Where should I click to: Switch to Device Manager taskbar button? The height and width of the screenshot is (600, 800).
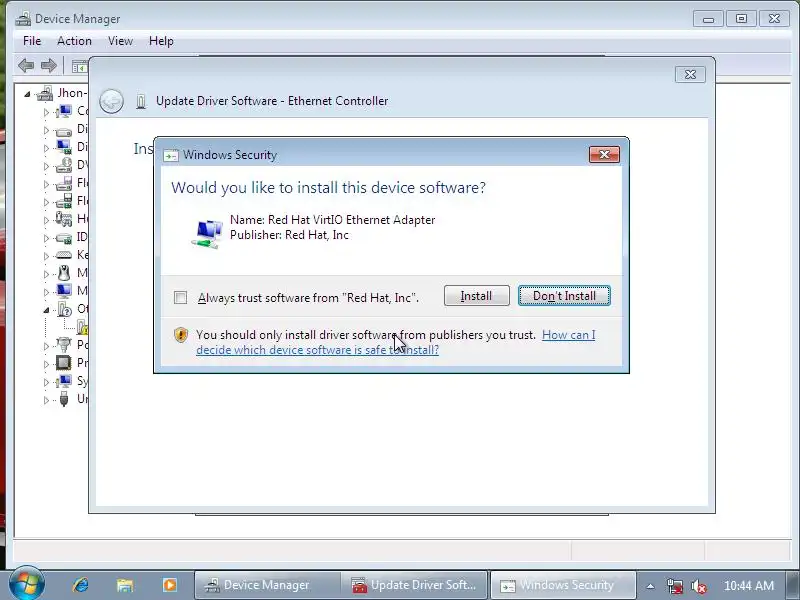(x=267, y=585)
